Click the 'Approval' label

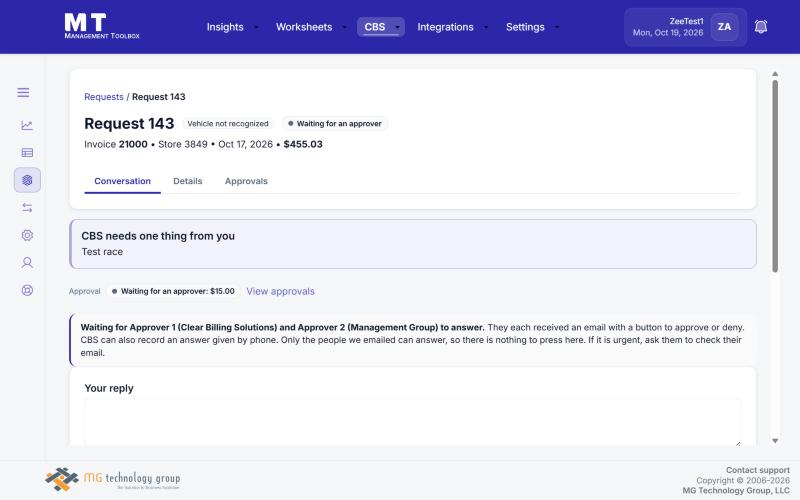pos(85,291)
